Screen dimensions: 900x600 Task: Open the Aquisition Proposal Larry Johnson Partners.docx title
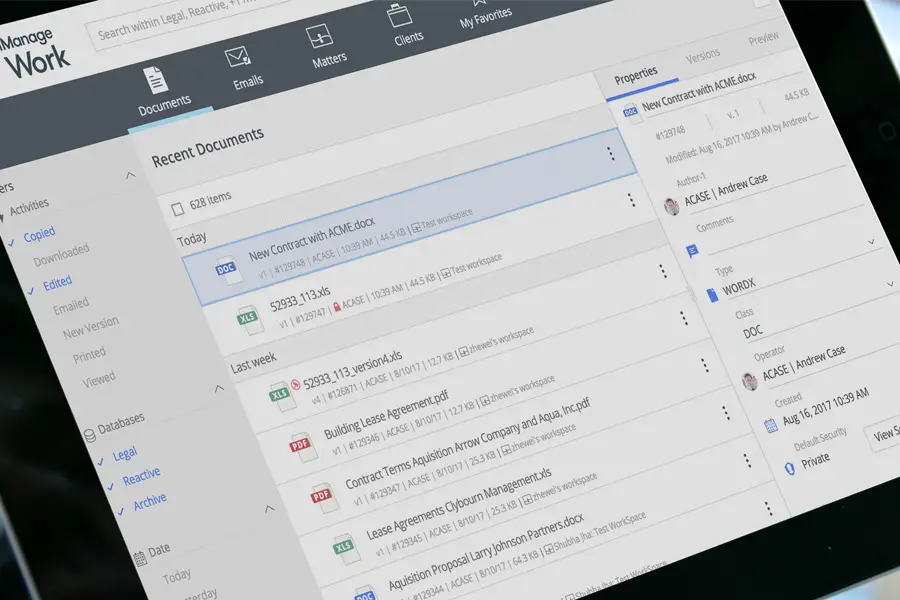tap(486, 553)
